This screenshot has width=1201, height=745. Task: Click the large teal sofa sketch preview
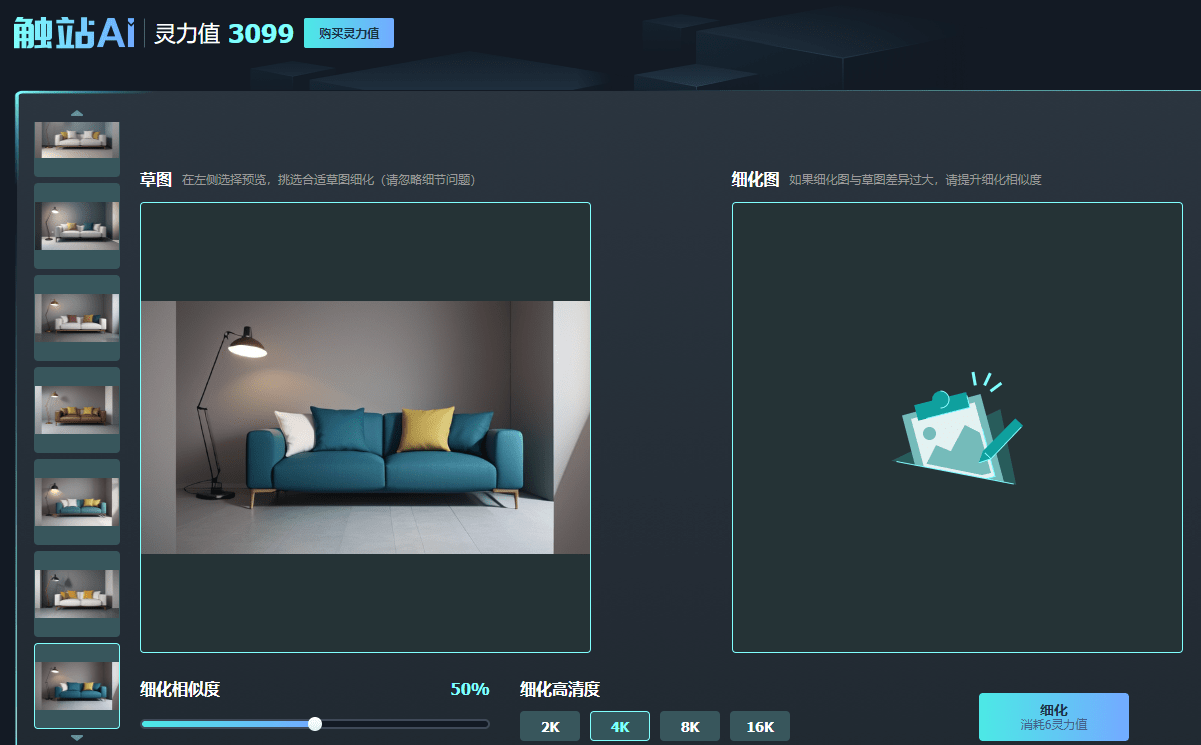click(366, 427)
